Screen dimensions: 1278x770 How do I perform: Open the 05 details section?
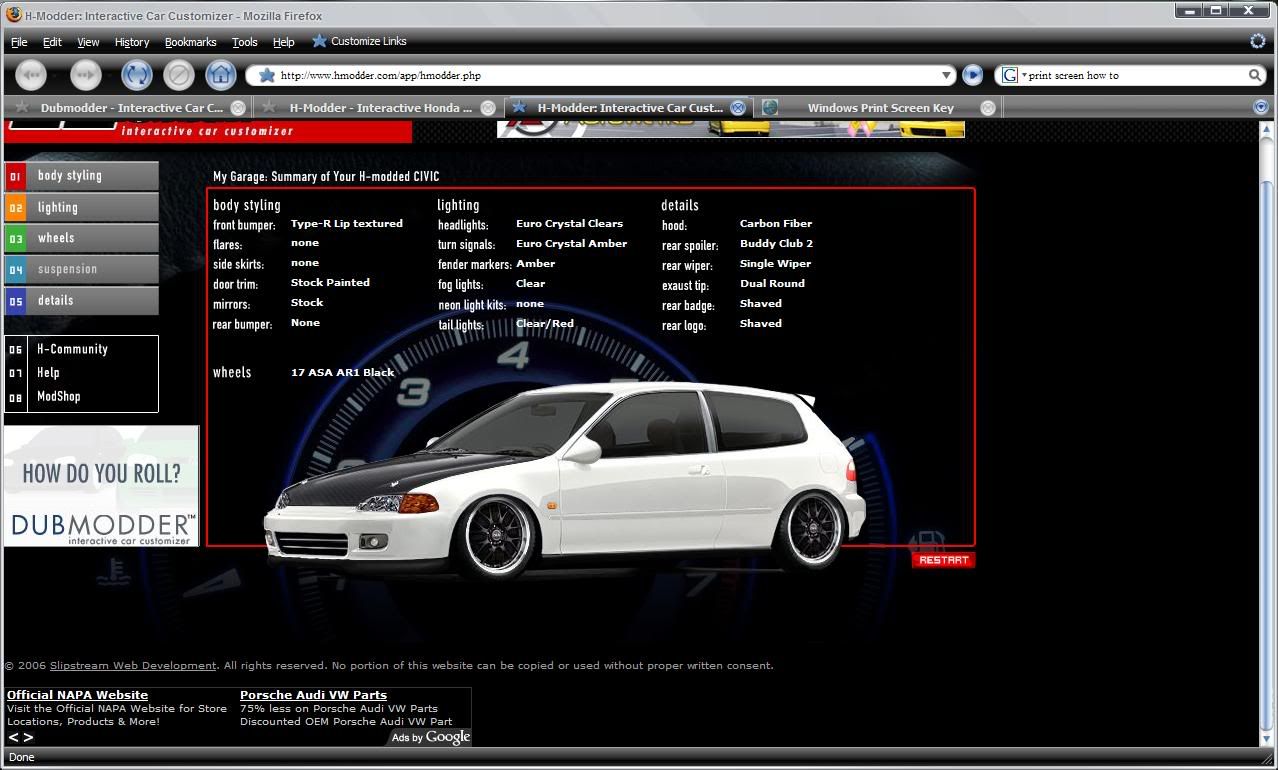pos(82,300)
